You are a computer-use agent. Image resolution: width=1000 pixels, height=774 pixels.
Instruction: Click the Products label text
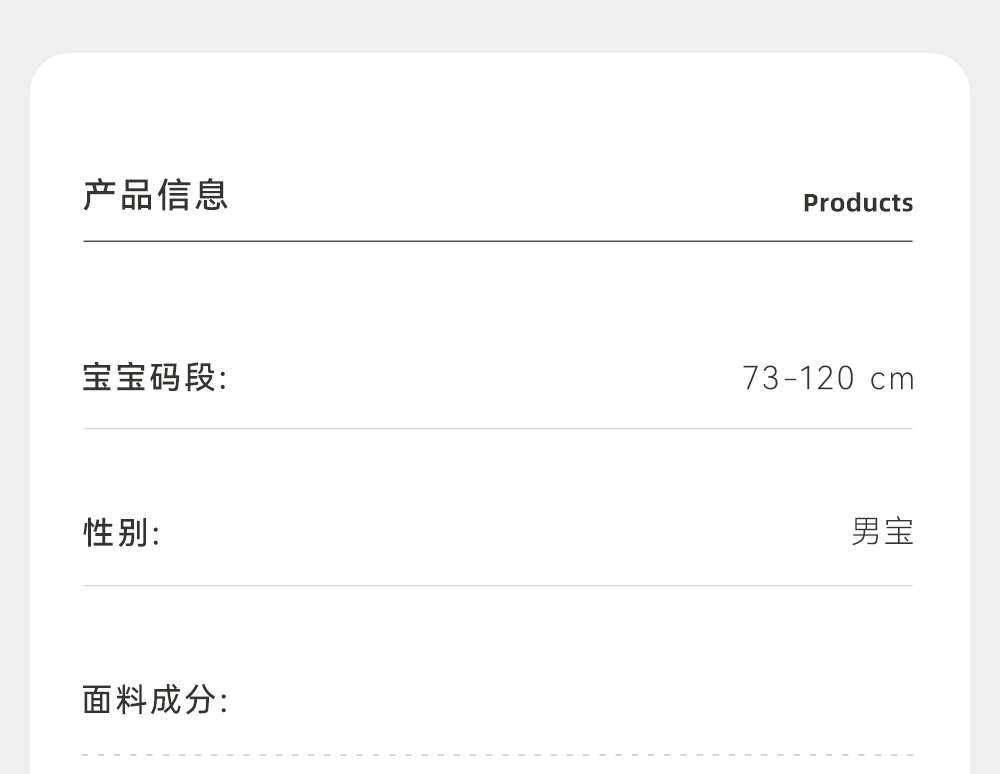tap(858, 203)
